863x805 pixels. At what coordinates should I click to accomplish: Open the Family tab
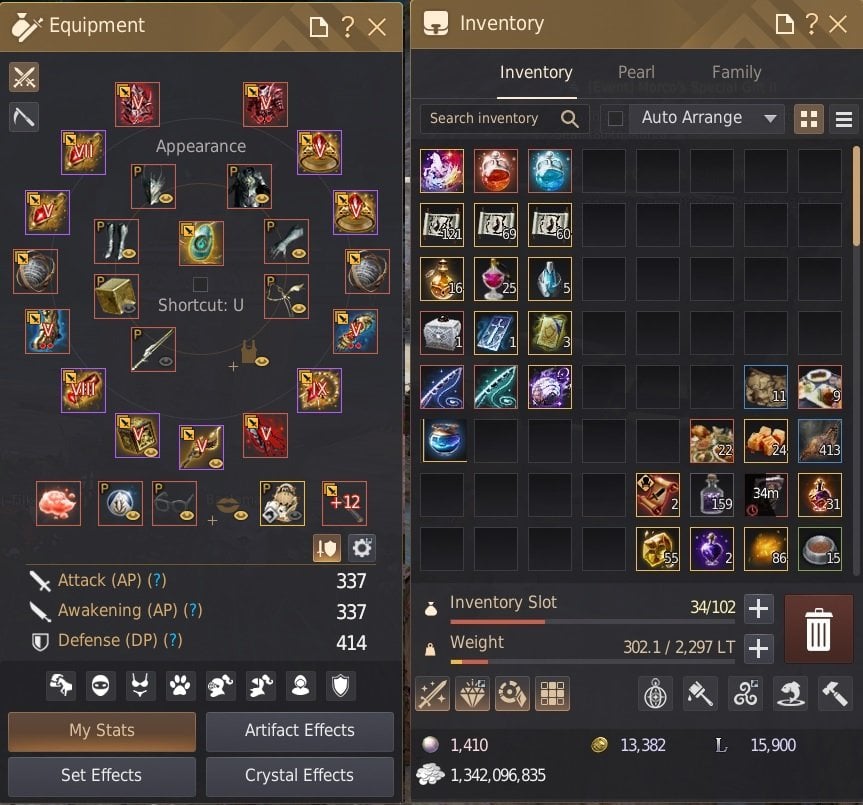click(x=736, y=72)
